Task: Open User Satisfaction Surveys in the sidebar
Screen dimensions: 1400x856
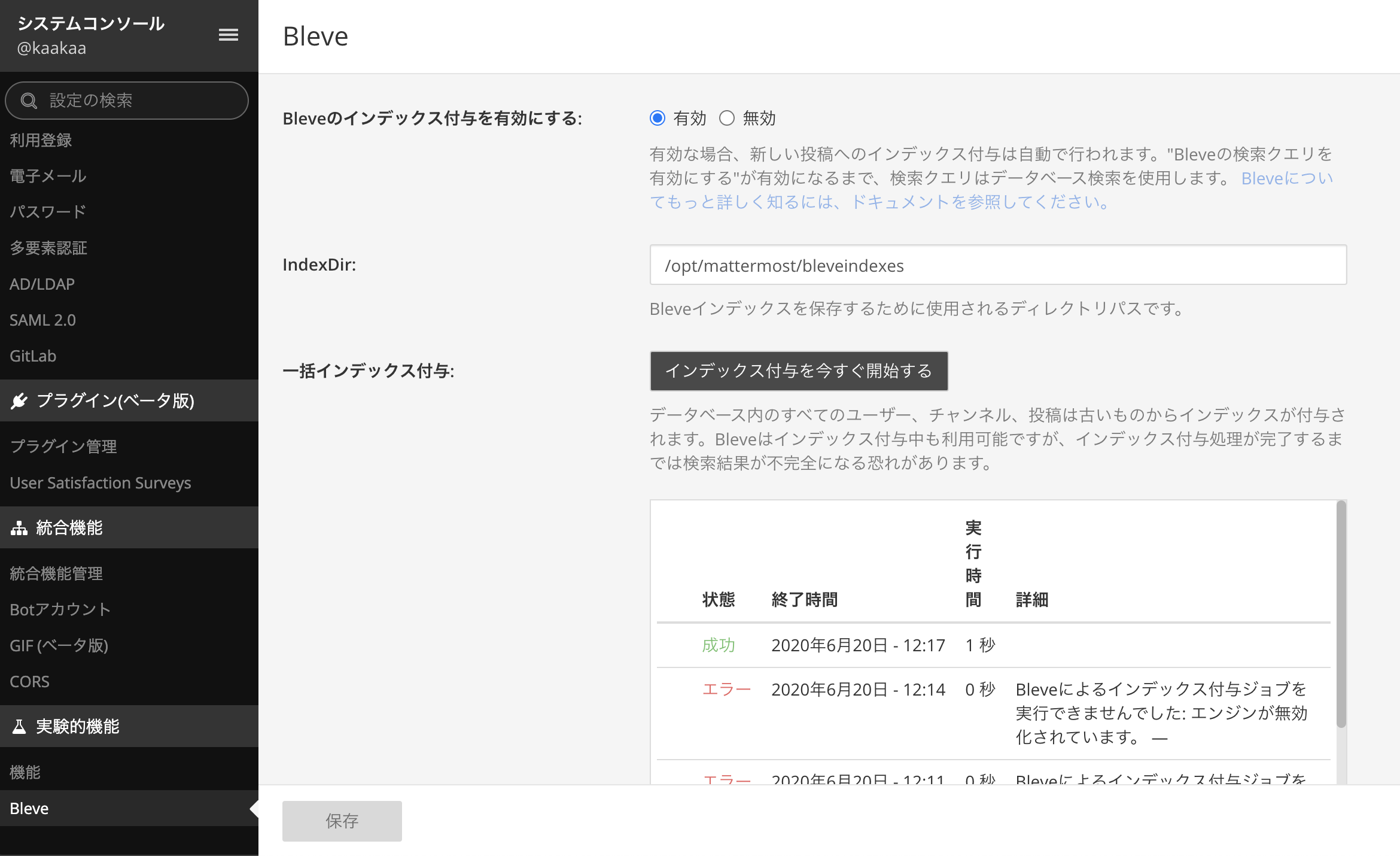Action: (x=101, y=482)
